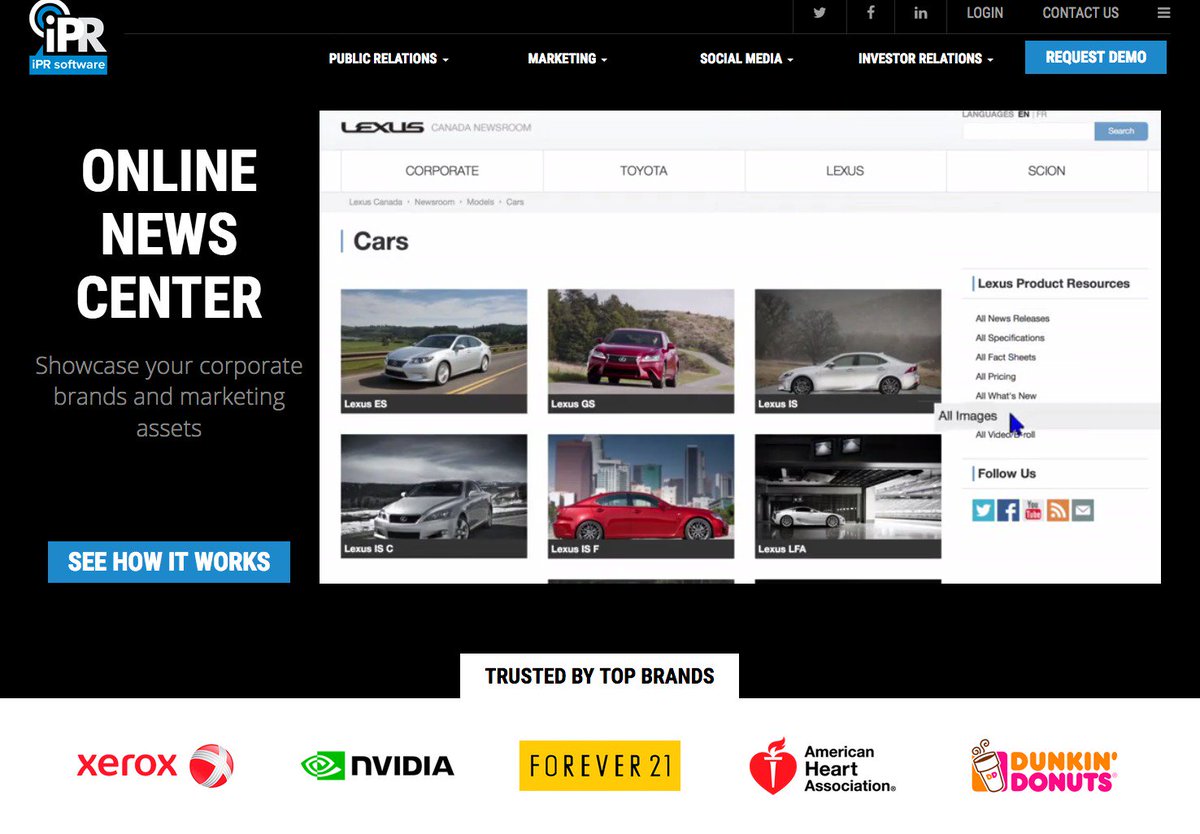Click the Cars breadcrumb
The width and height of the screenshot is (1200, 834).
[x=515, y=202]
